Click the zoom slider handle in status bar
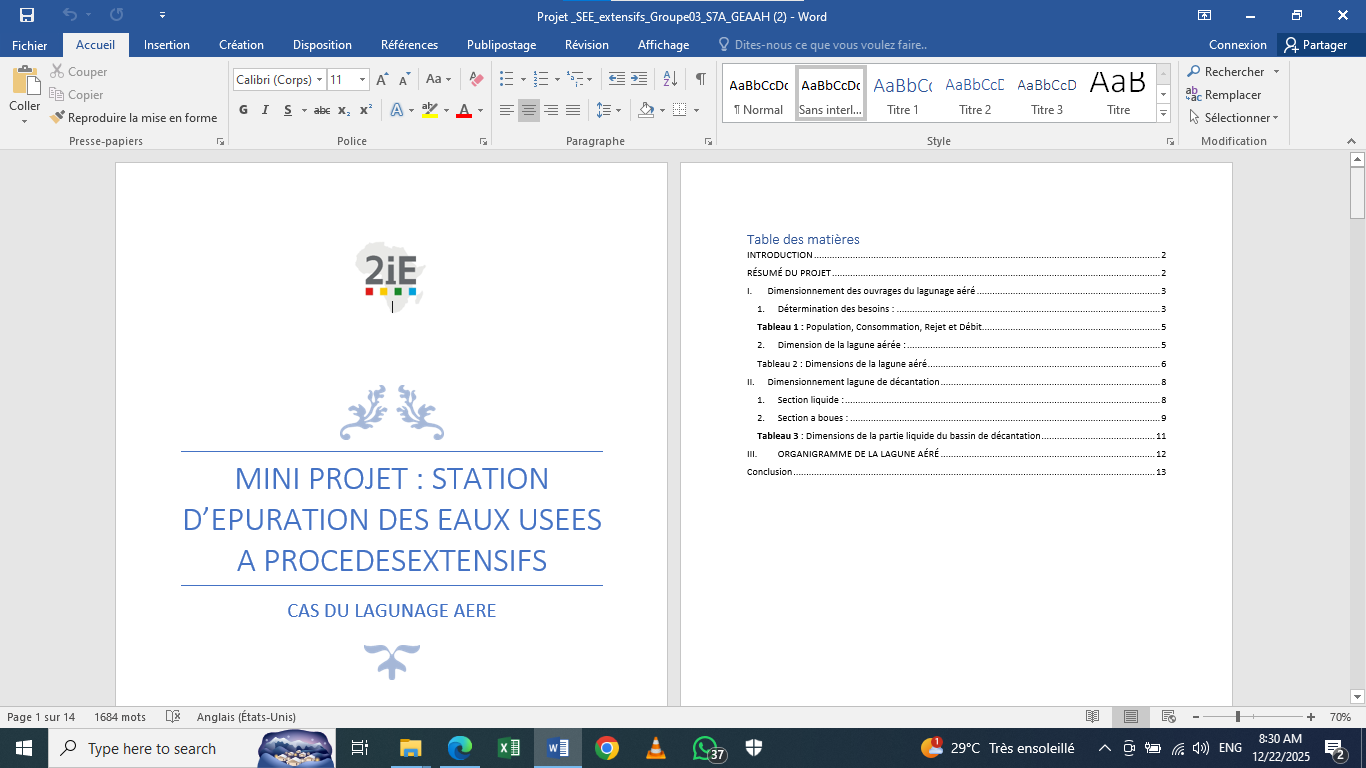This screenshot has height=768, width=1366. pyautogui.click(x=1238, y=717)
